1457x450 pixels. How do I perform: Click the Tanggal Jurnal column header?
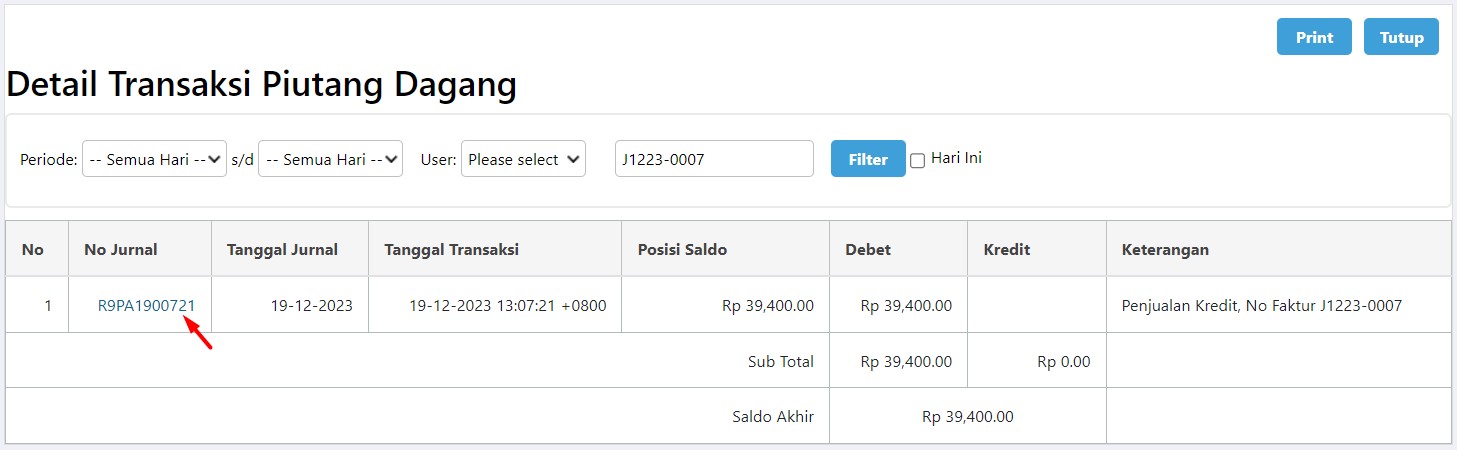coord(282,250)
